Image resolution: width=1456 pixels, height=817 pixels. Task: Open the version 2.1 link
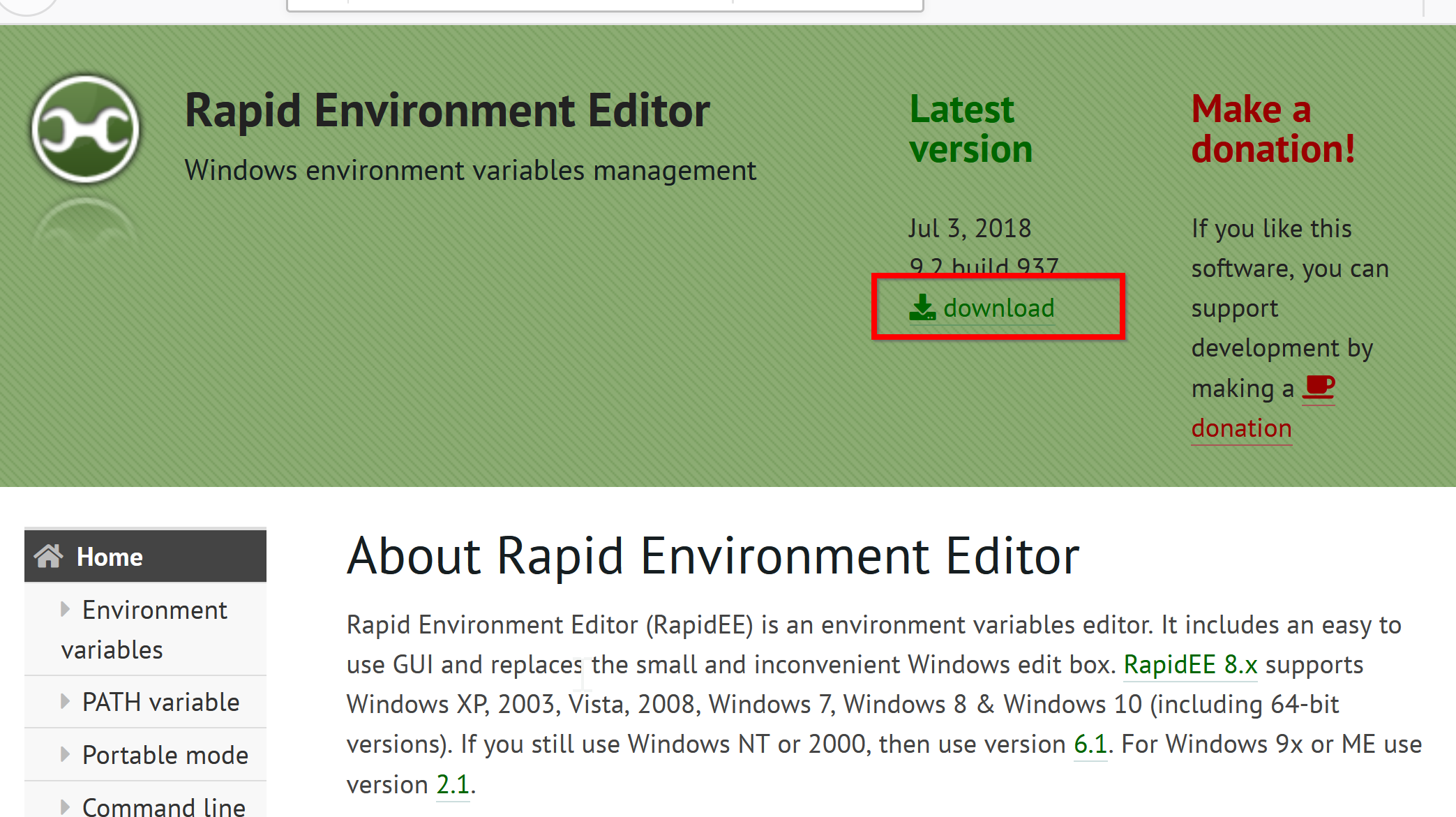453,785
